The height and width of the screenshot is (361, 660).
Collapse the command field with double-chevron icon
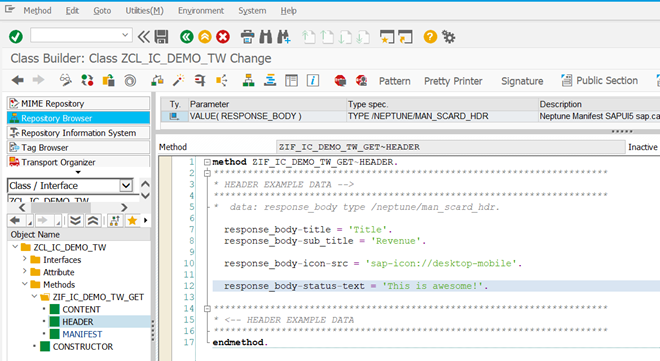144,37
